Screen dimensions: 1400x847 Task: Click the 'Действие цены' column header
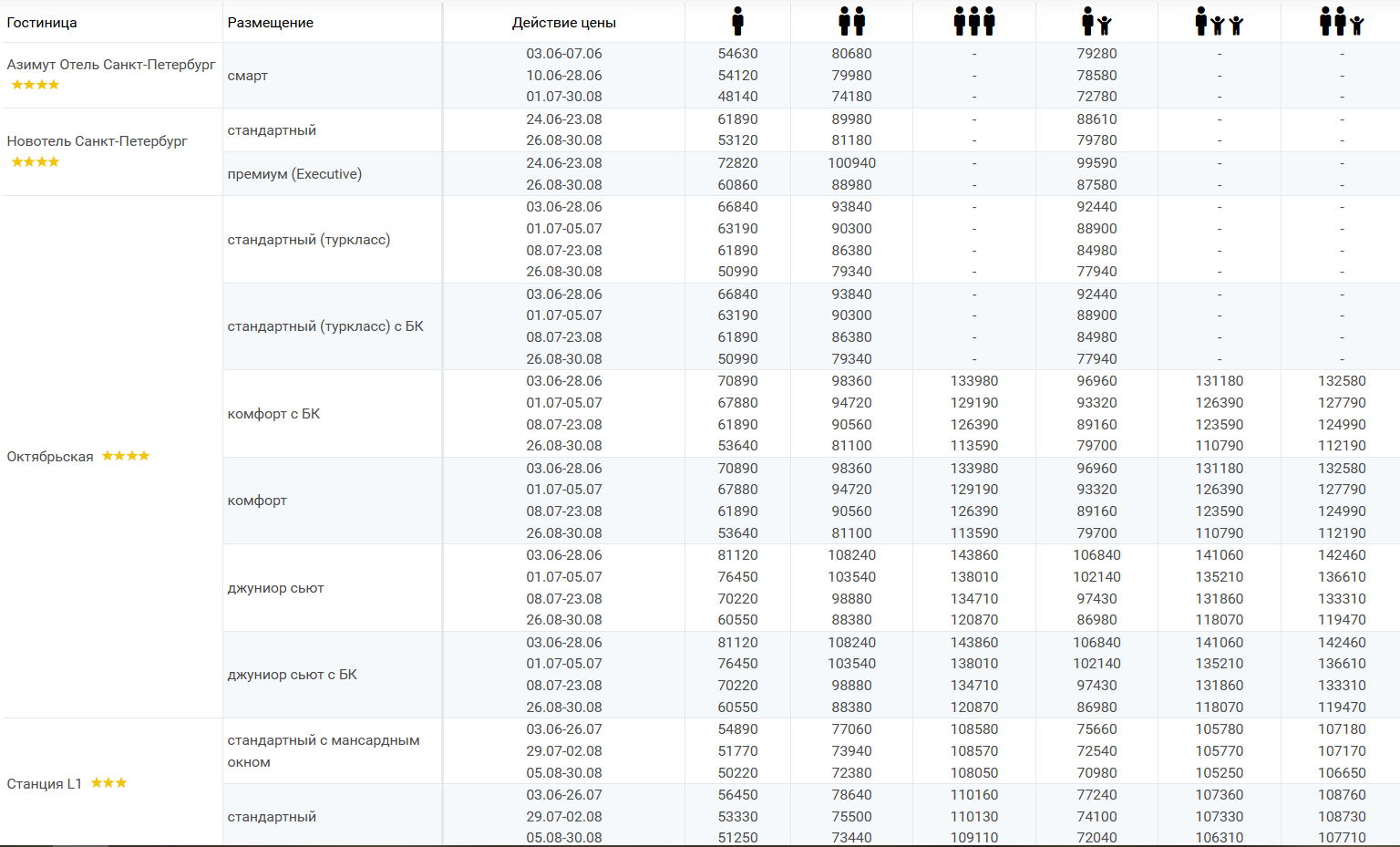[564, 23]
